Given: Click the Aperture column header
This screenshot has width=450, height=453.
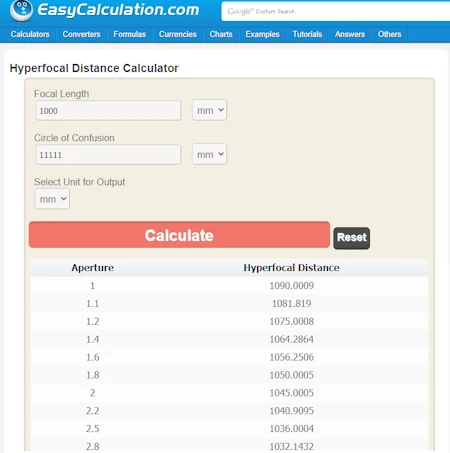Looking at the screenshot, I should click(x=93, y=268).
